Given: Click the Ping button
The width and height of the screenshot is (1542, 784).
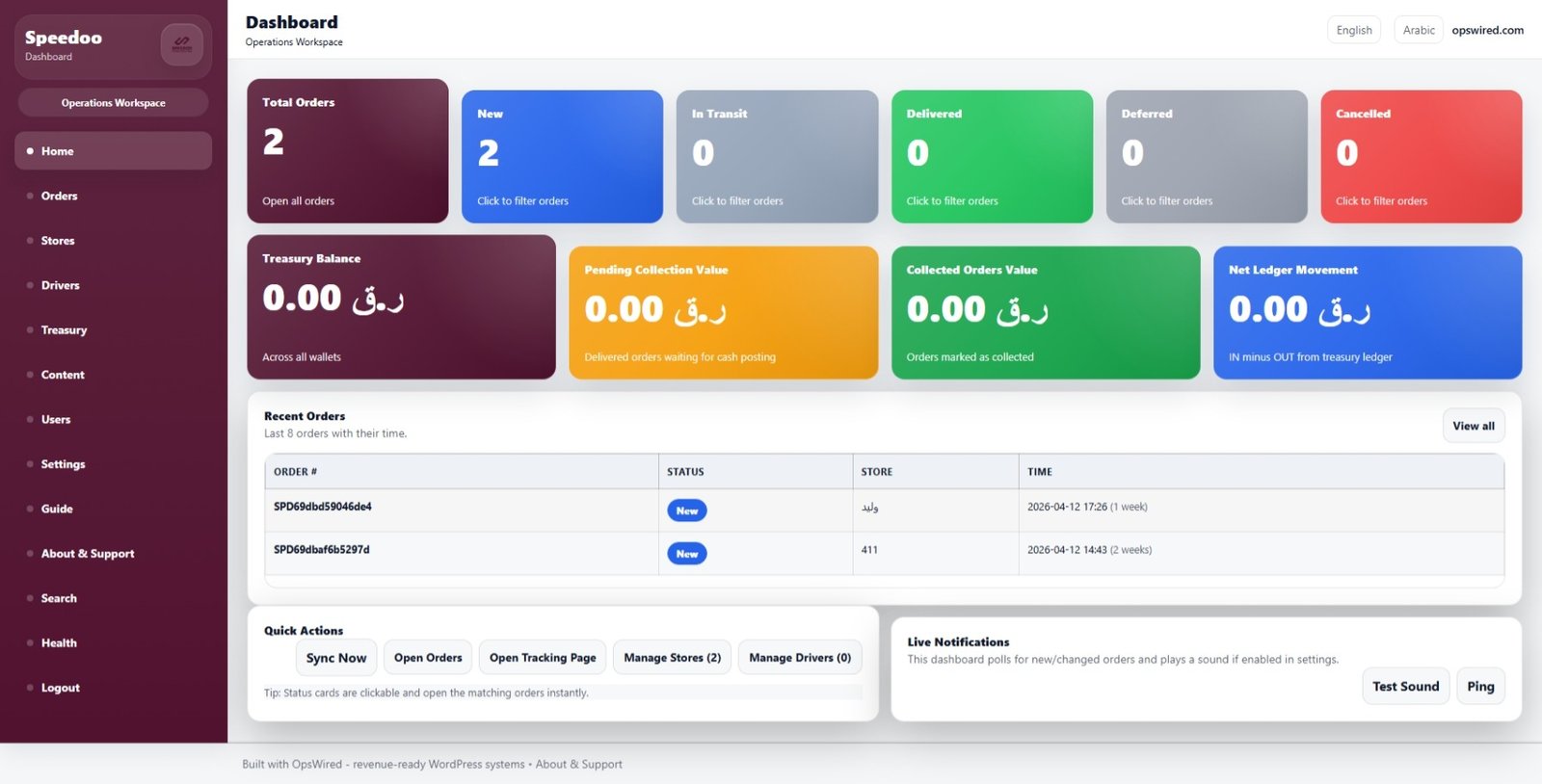Looking at the screenshot, I should [1480, 687].
